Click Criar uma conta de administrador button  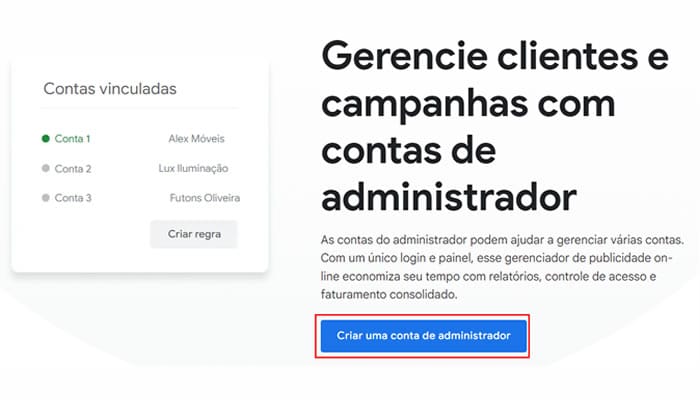(424, 336)
